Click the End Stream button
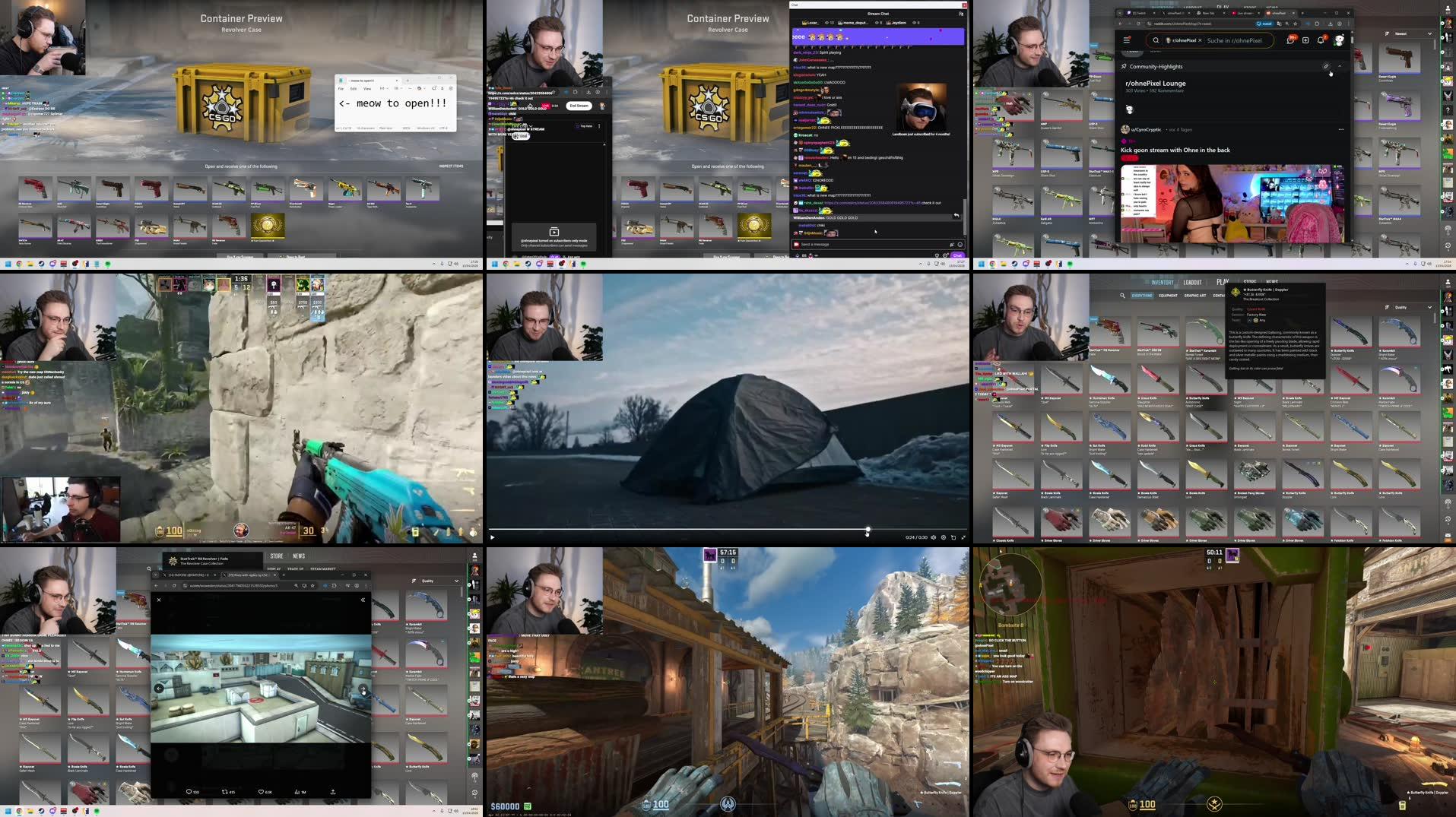Image resolution: width=1456 pixels, height=817 pixels. coord(578,106)
